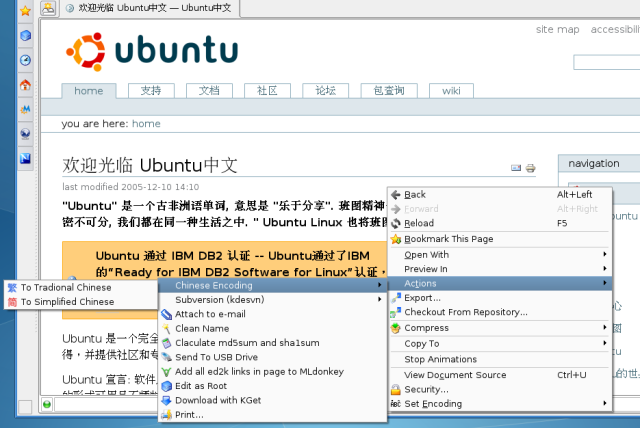
Task: Choose To Tradional Chinese menu entry
Action: 81,288
